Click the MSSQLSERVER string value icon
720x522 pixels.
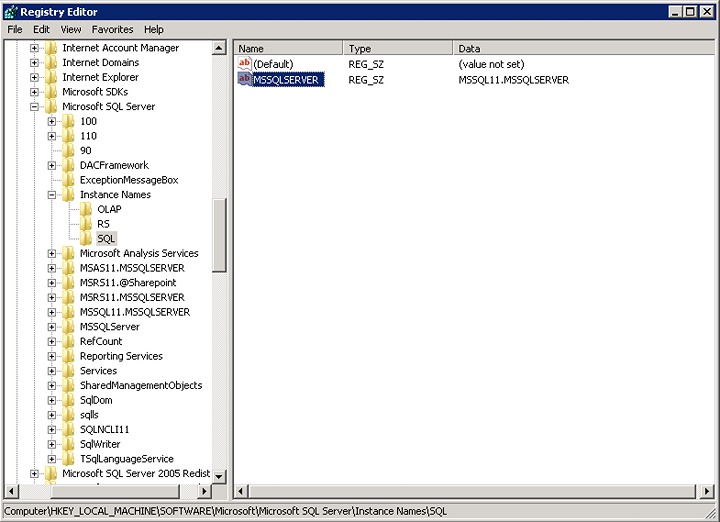[245, 80]
